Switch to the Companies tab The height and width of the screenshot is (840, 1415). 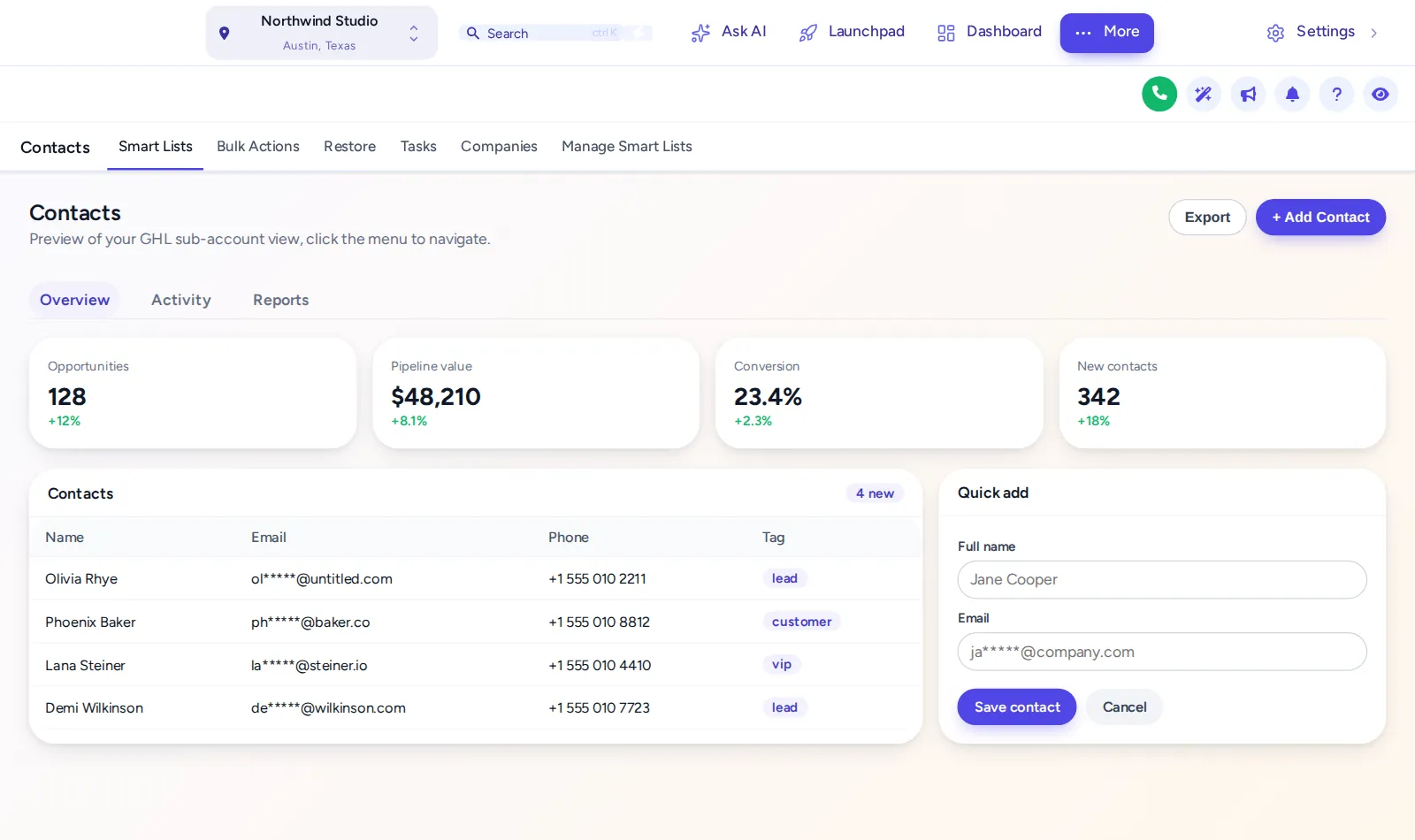tap(499, 147)
